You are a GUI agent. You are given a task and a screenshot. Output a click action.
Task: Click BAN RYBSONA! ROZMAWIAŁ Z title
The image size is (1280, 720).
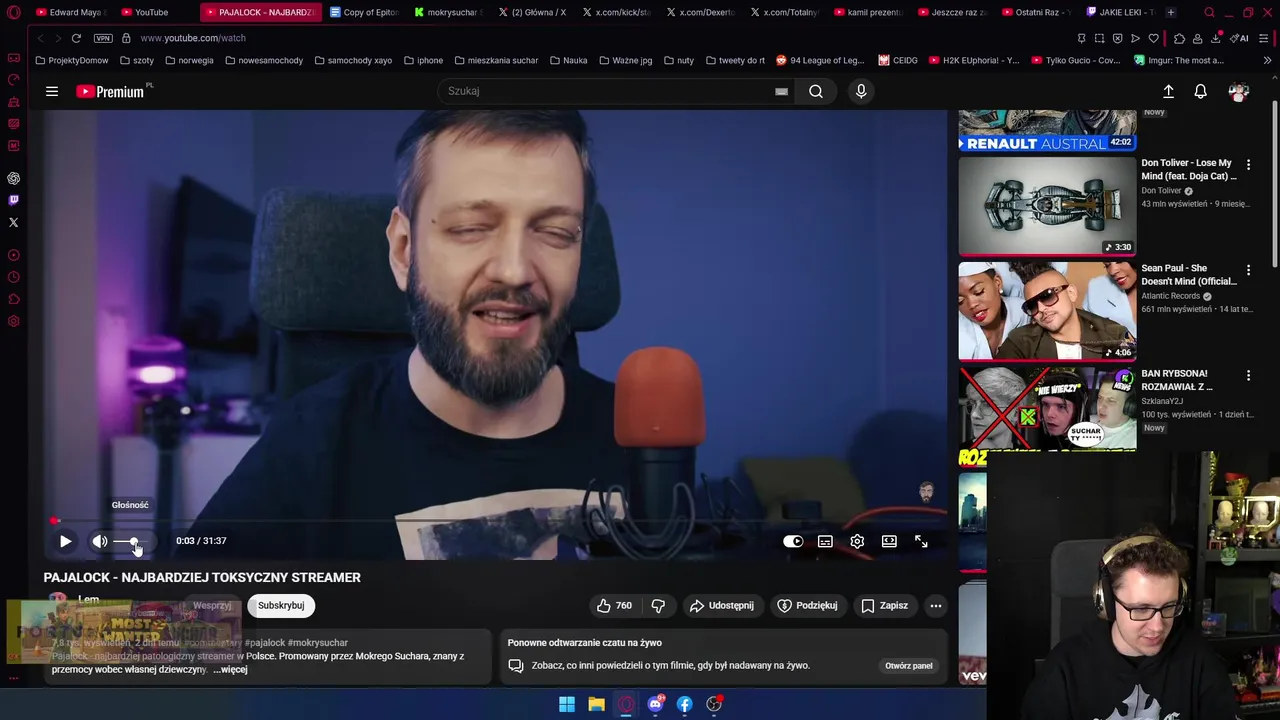[x=1177, y=380]
